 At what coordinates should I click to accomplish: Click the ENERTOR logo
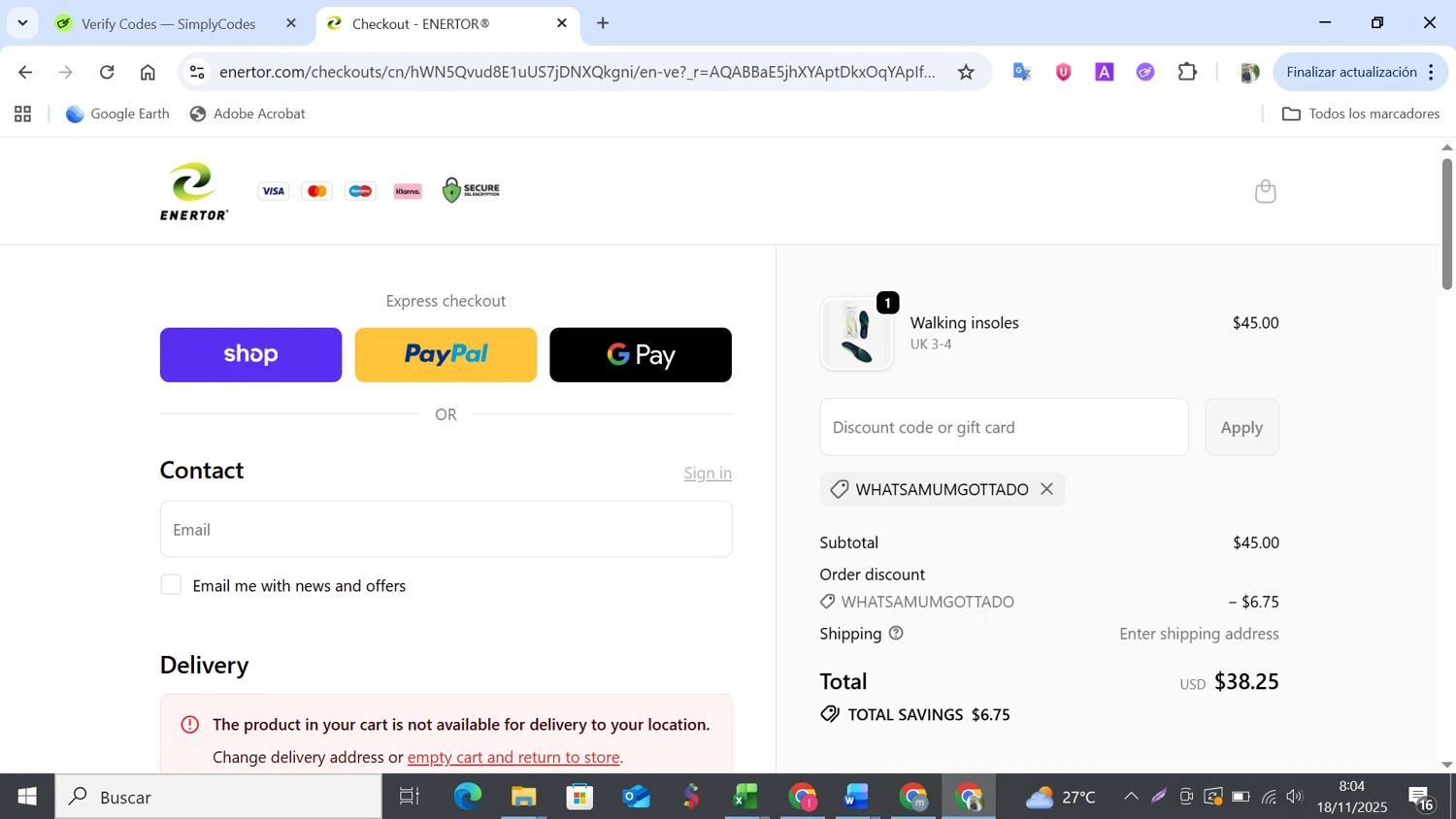(x=194, y=191)
